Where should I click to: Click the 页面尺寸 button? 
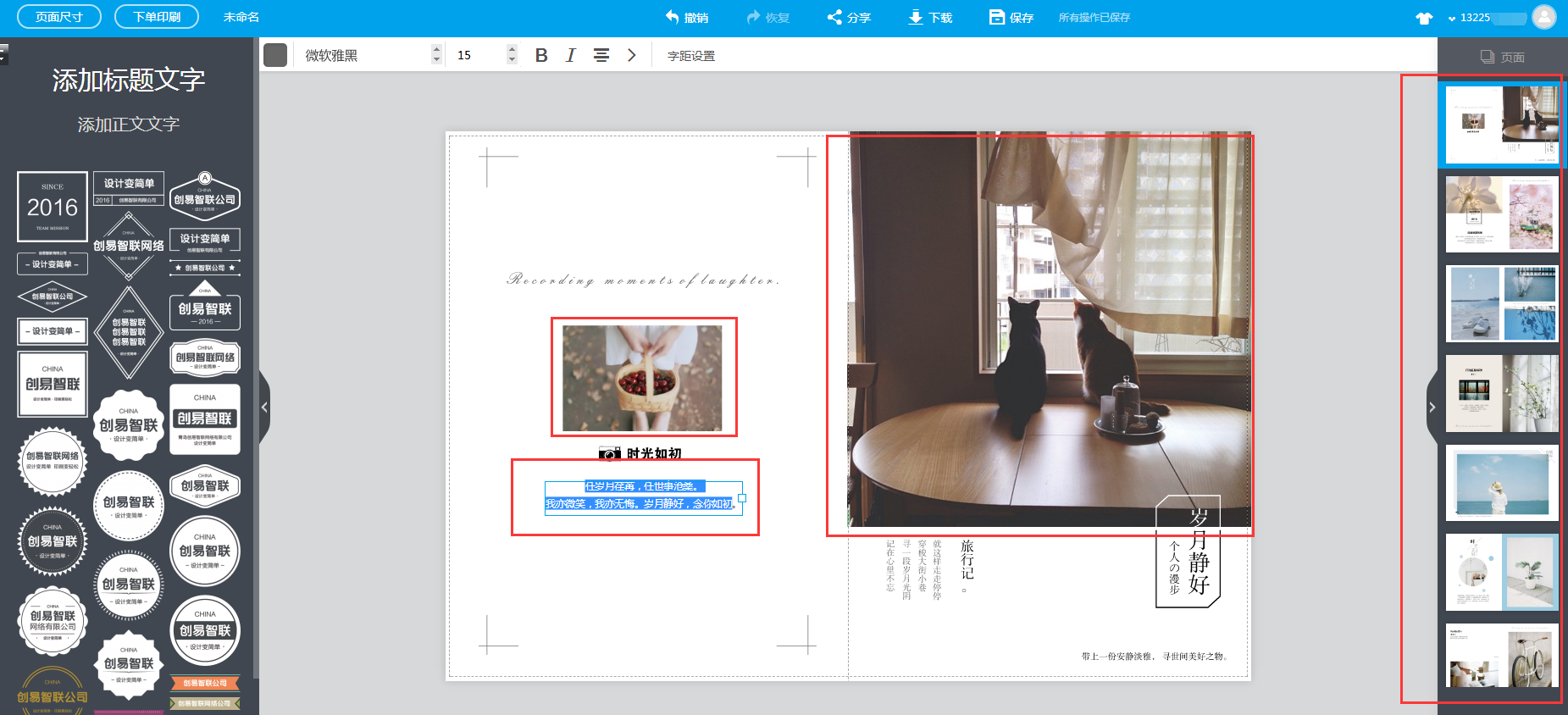59,17
